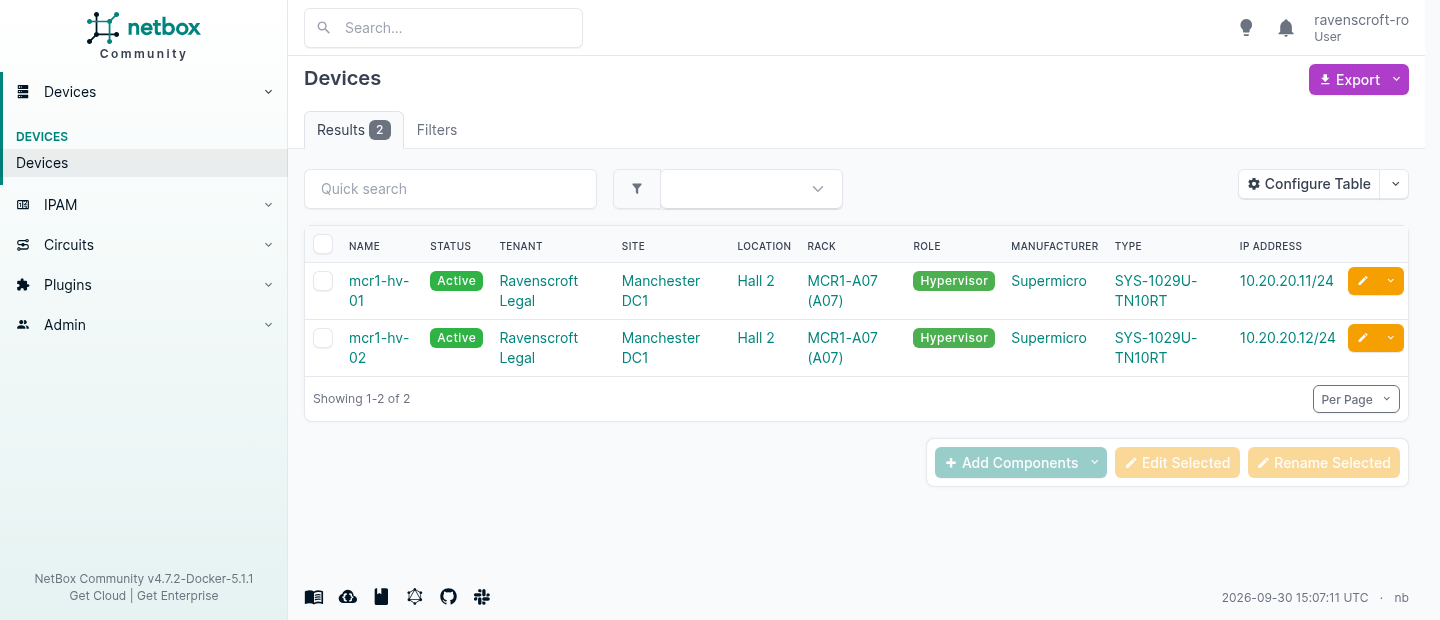
Task: Switch to the Filters tab
Action: coord(437,130)
